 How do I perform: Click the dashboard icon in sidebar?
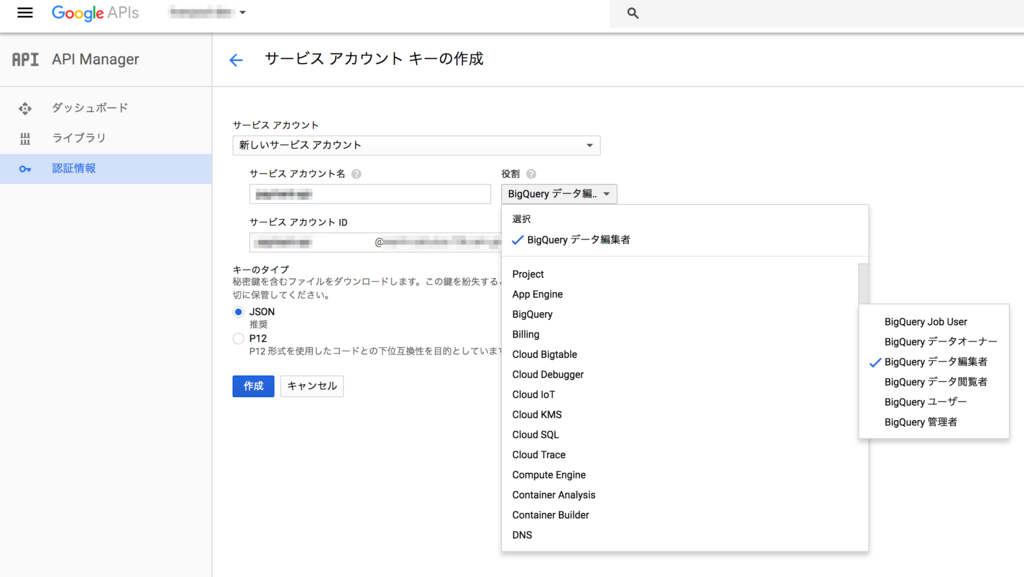[x=25, y=108]
